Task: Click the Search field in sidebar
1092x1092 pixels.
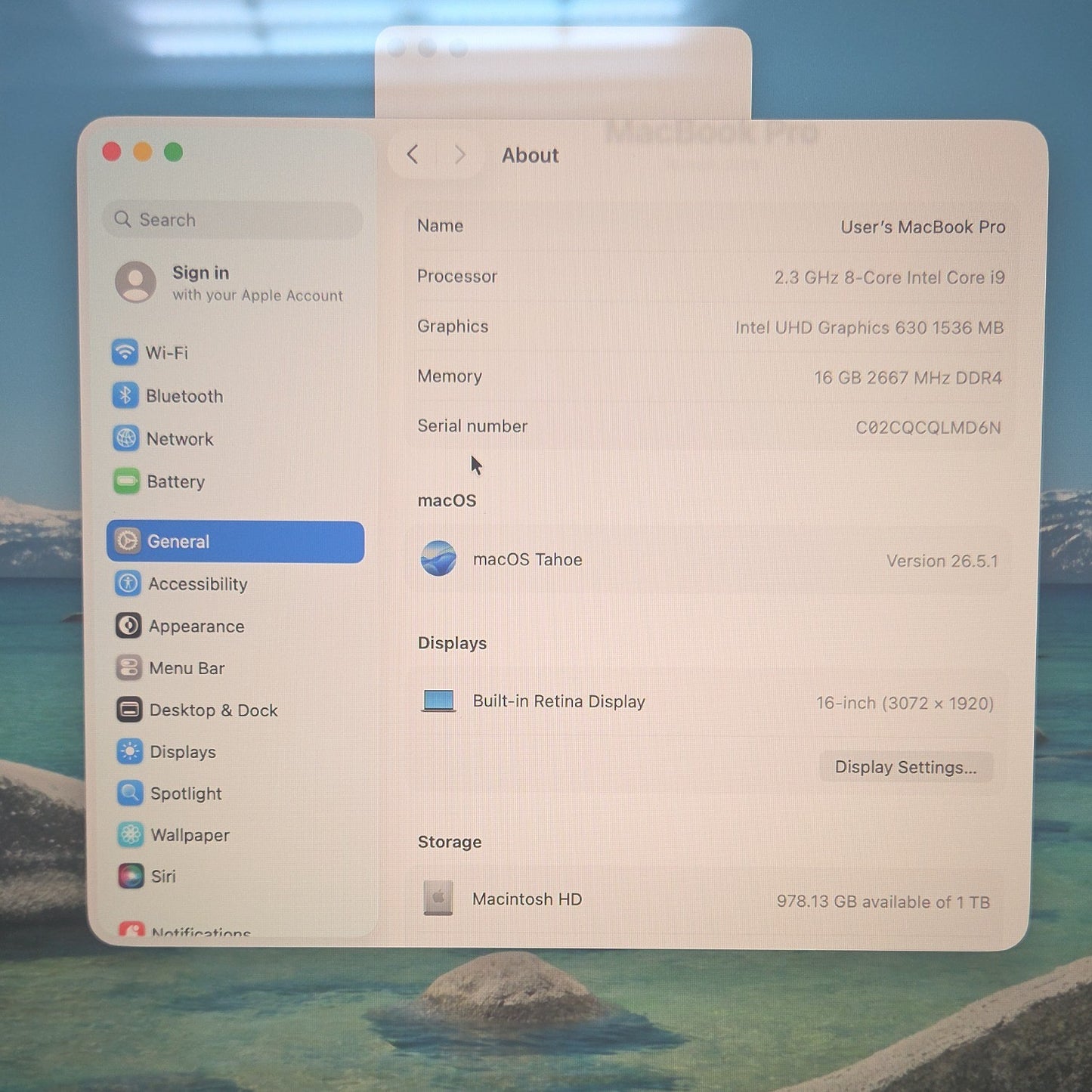Action: 233,220
